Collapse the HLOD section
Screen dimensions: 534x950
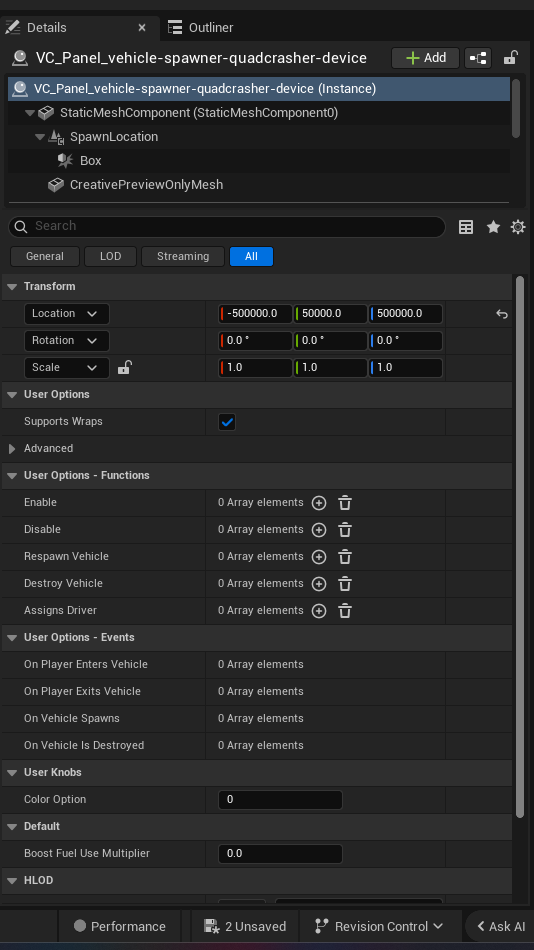pyautogui.click(x=12, y=880)
